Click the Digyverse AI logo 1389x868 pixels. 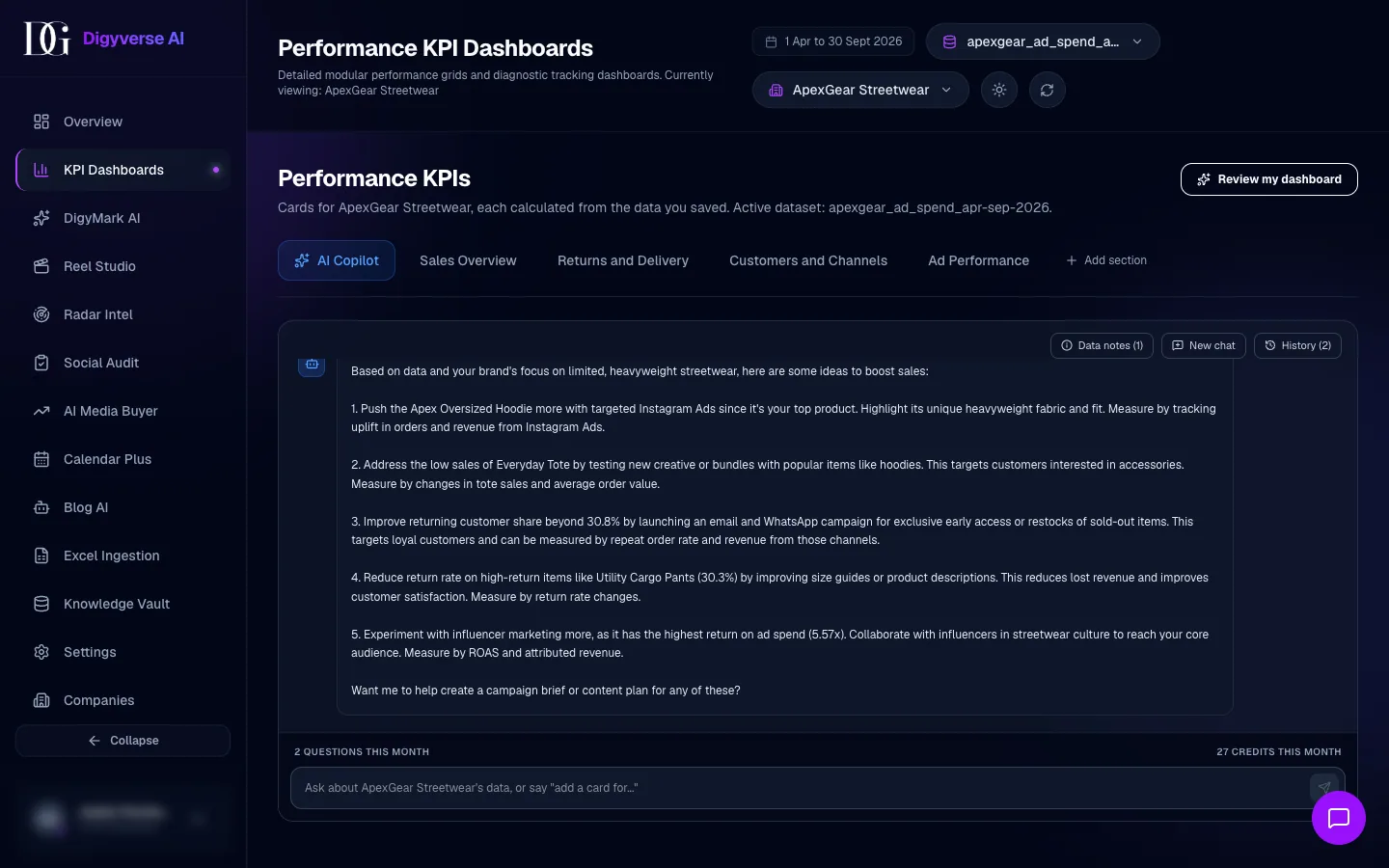(x=104, y=39)
